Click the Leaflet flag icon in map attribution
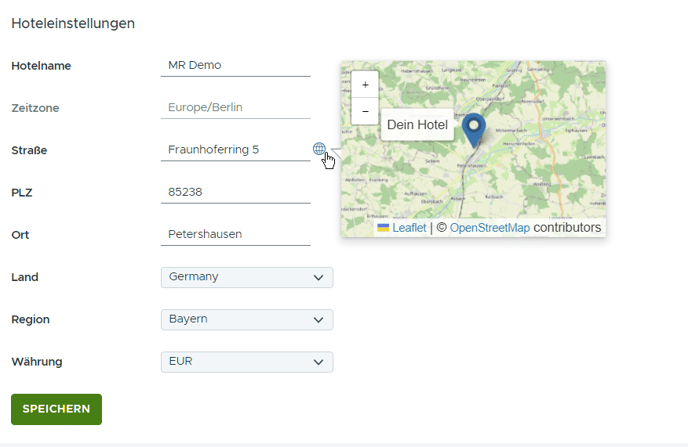This screenshot has height=447, width=688. [x=383, y=228]
